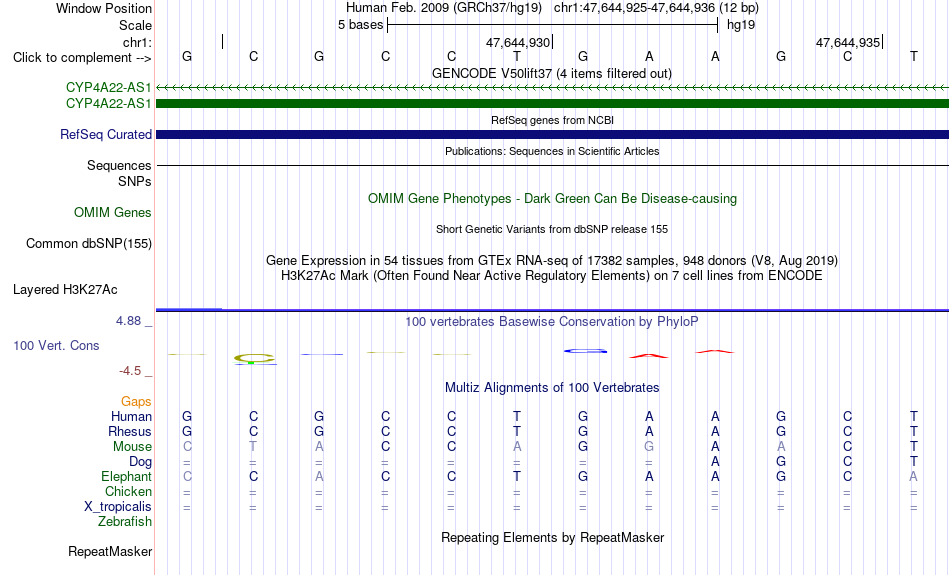This screenshot has width=950, height=575.
Task: Click the Sequences track label
Action: click(x=119, y=165)
